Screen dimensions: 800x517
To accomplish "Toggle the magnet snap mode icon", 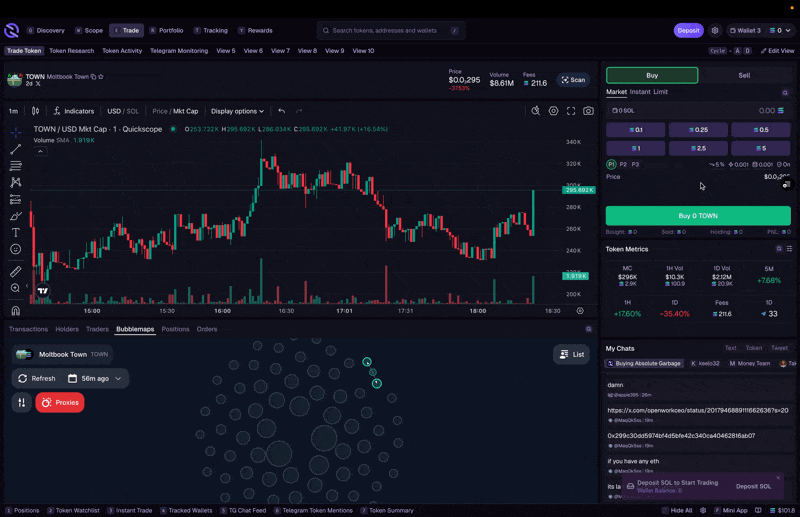I will tap(16, 310).
